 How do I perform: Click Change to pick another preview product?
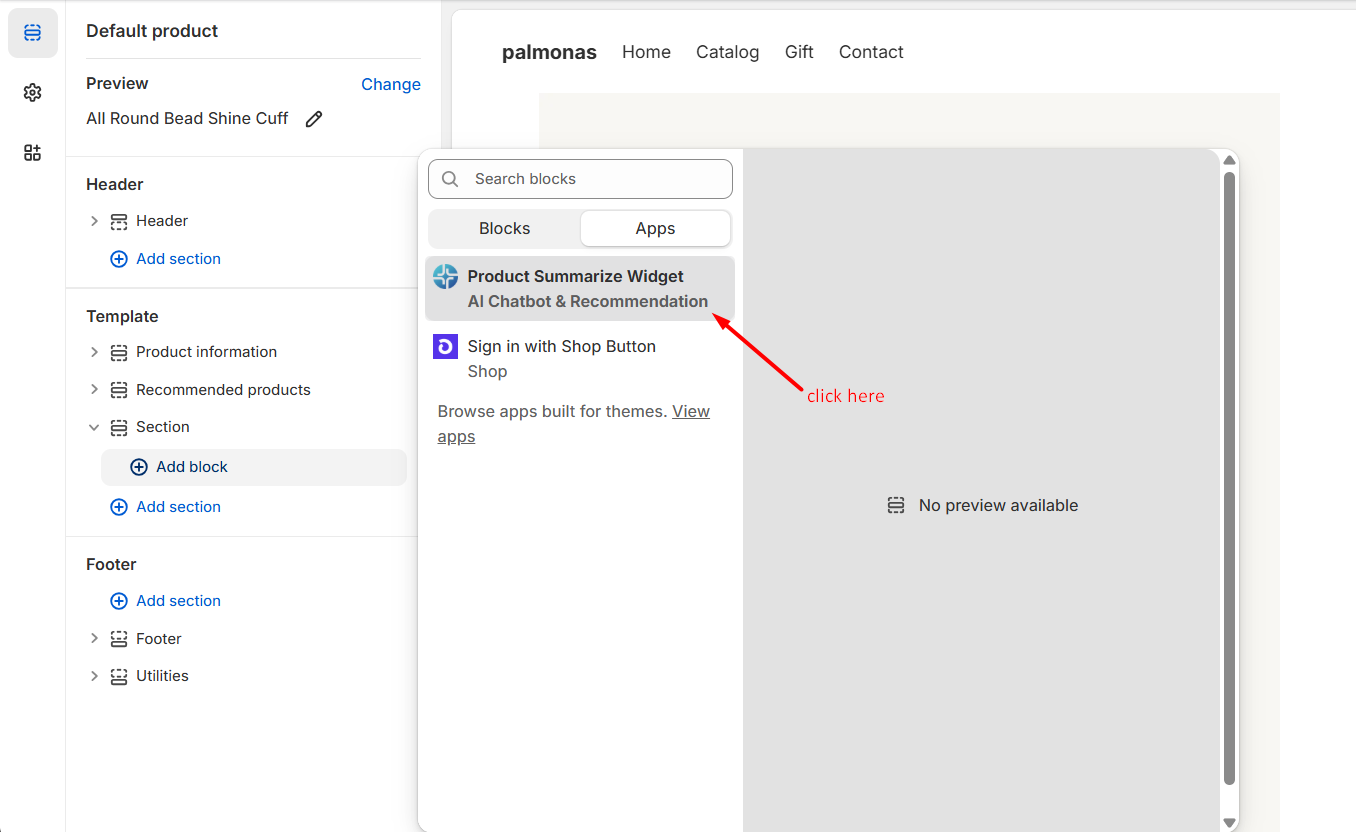tap(390, 84)
